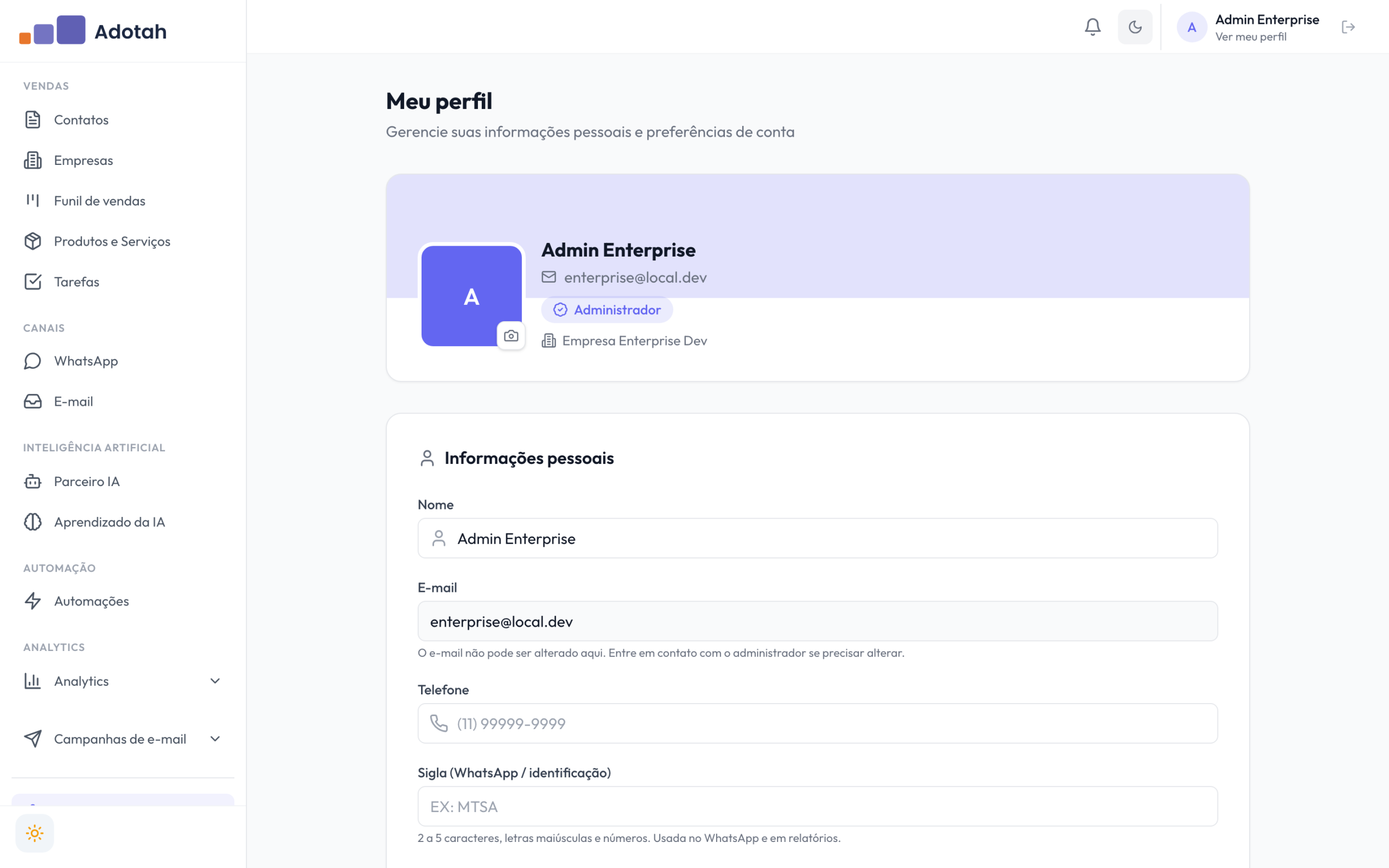
Task: Click the Administrador badge
Action: 607,310
